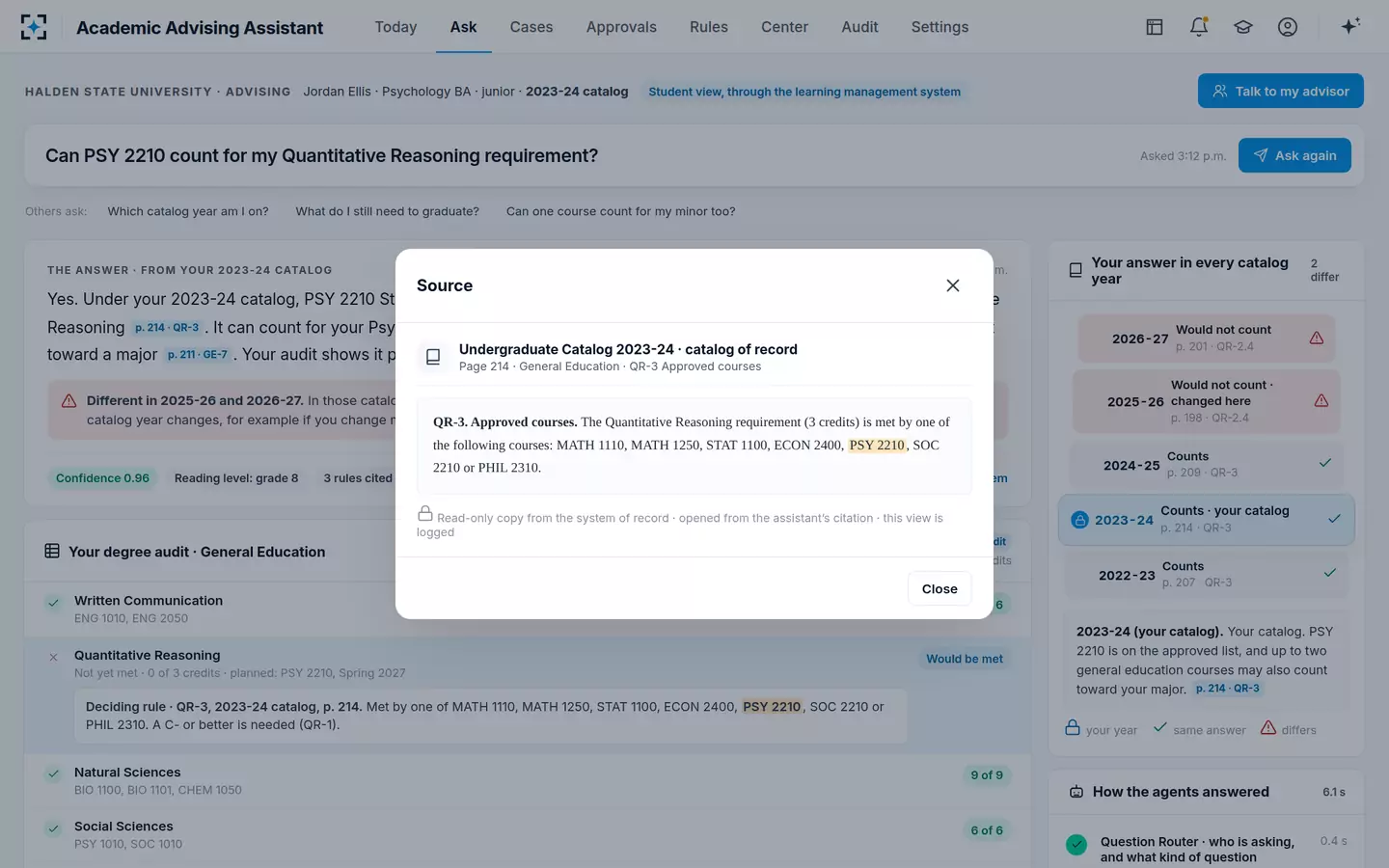Image resolution: width=1389 pixels, height=868 pixels.
Task: Click the Talk to my advisor button
Action: 1280,91
